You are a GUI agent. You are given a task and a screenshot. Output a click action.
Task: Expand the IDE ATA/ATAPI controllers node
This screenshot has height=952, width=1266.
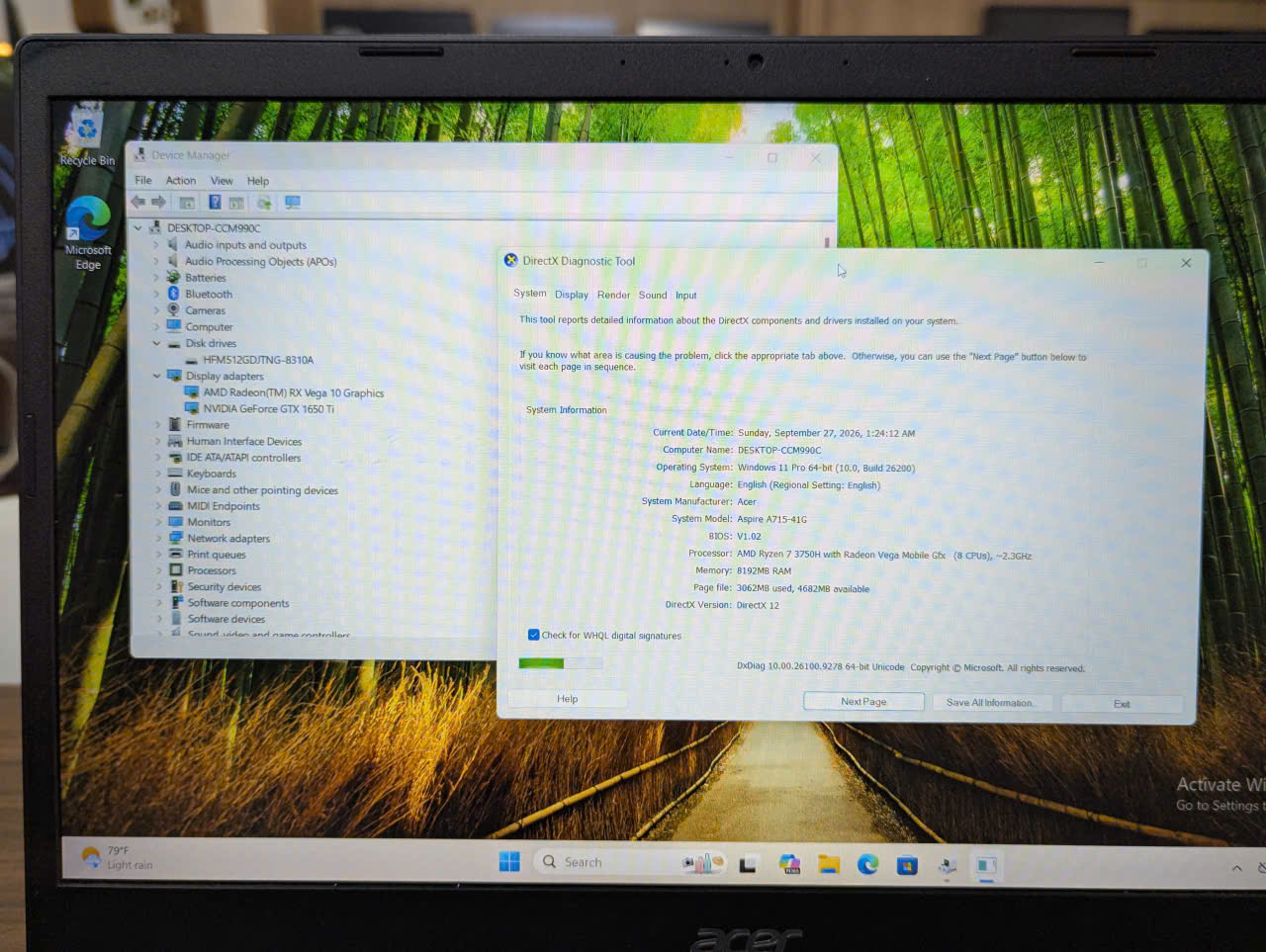pyautogui.click(x=157, y=458)
